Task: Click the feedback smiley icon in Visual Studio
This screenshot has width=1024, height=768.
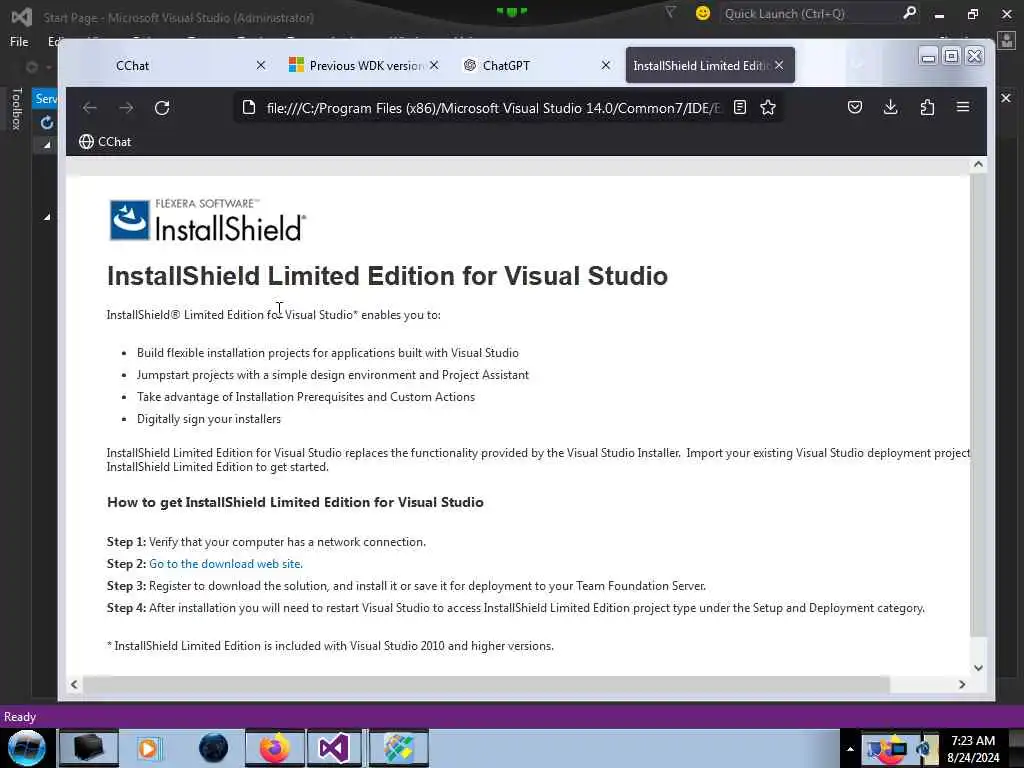Action: [703, 13]
